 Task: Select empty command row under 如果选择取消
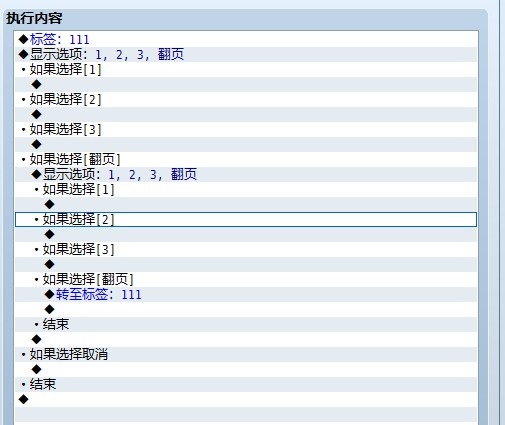(x=246, y=369)
